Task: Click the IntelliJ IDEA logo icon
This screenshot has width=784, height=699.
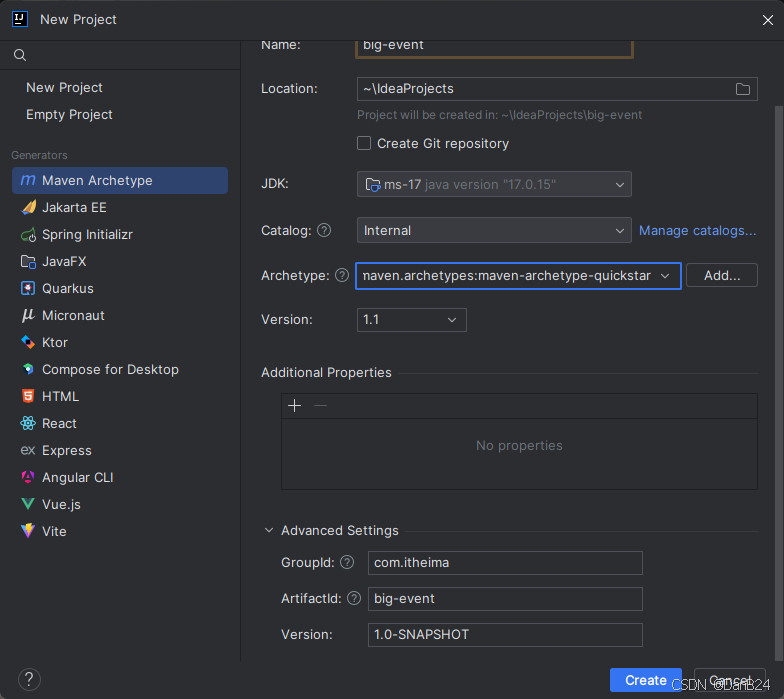Action: [x=20, y=19]
